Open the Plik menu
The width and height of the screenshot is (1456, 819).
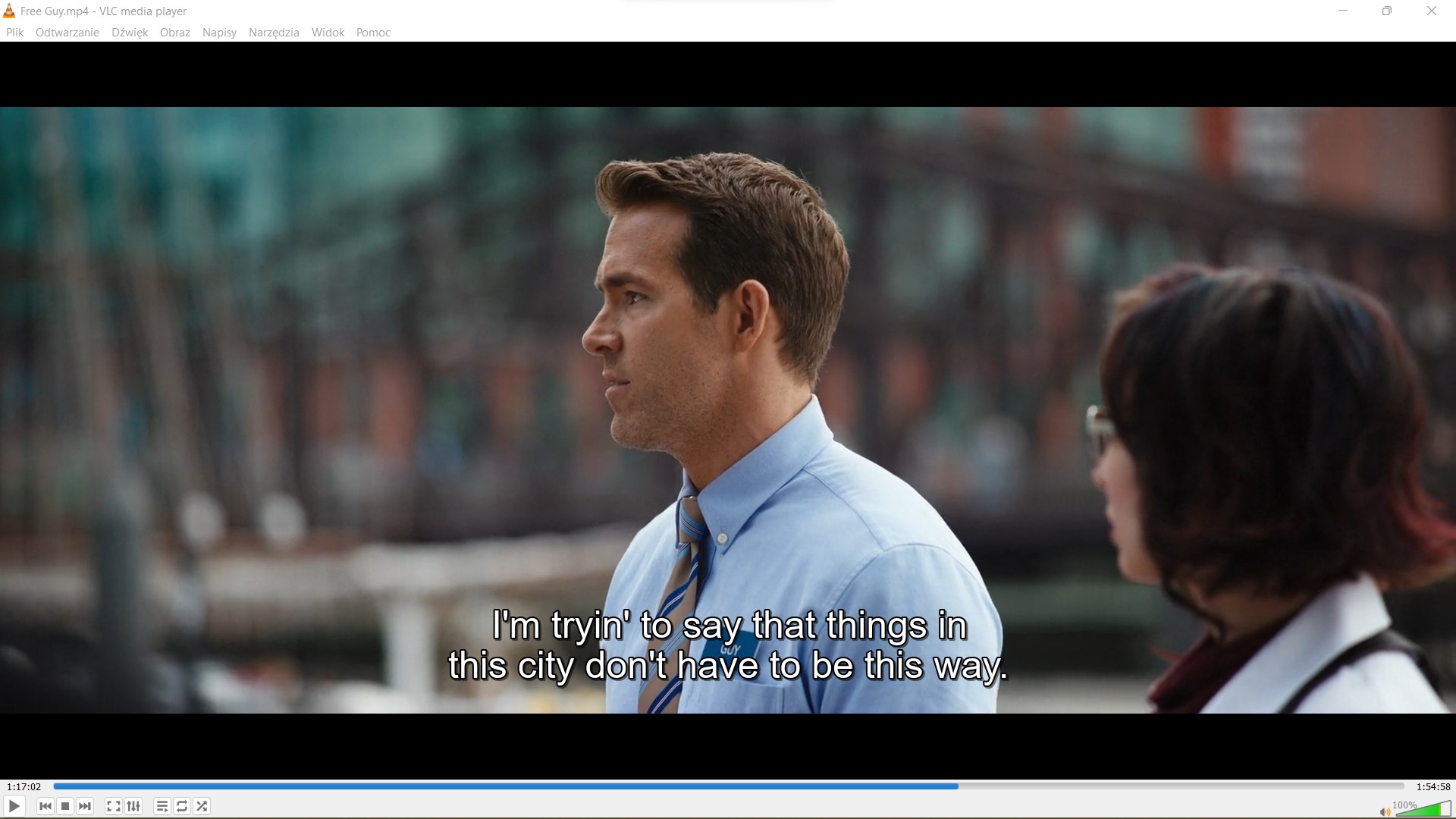coord(15,33)
